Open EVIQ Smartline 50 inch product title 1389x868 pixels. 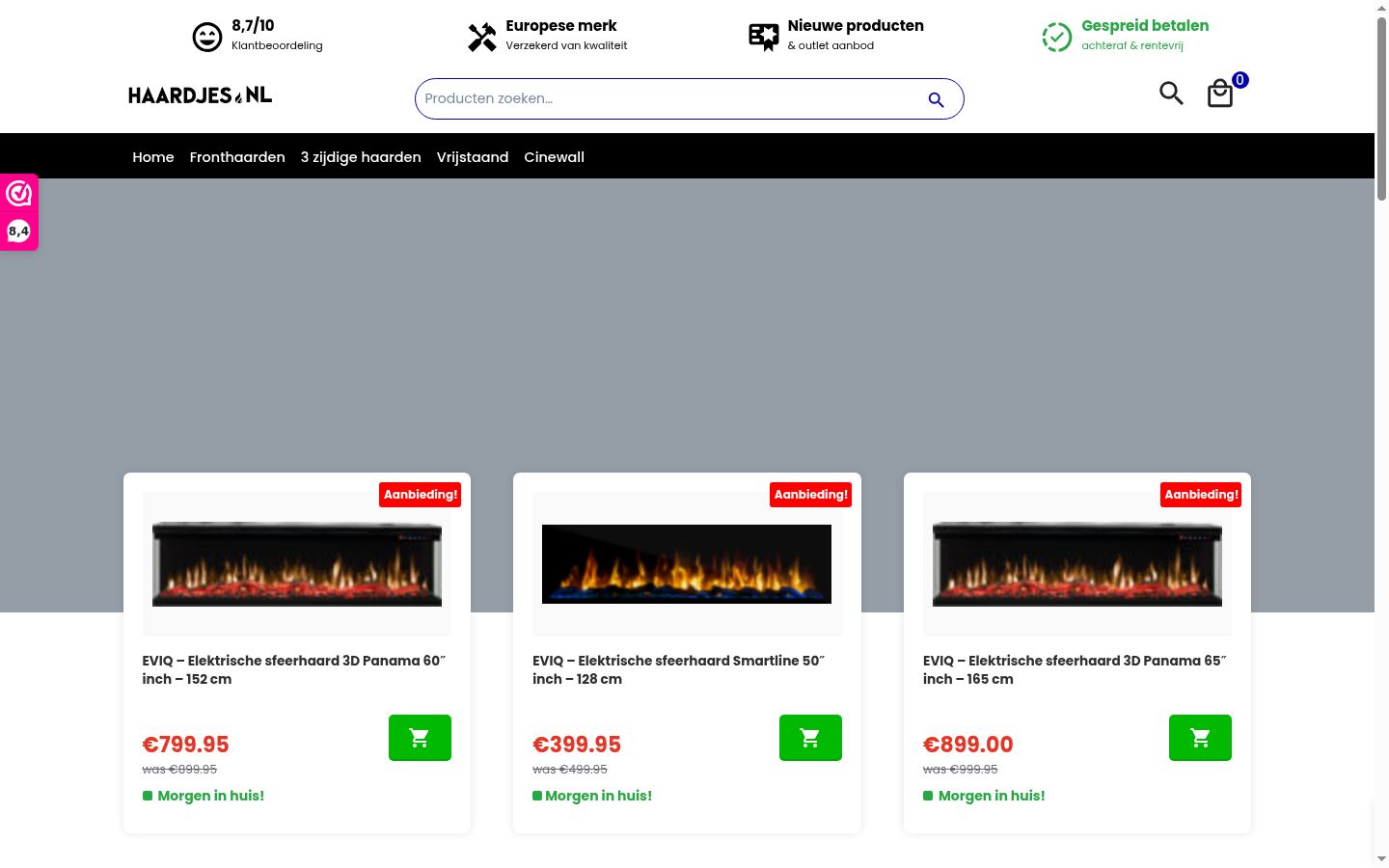(678, 669)
